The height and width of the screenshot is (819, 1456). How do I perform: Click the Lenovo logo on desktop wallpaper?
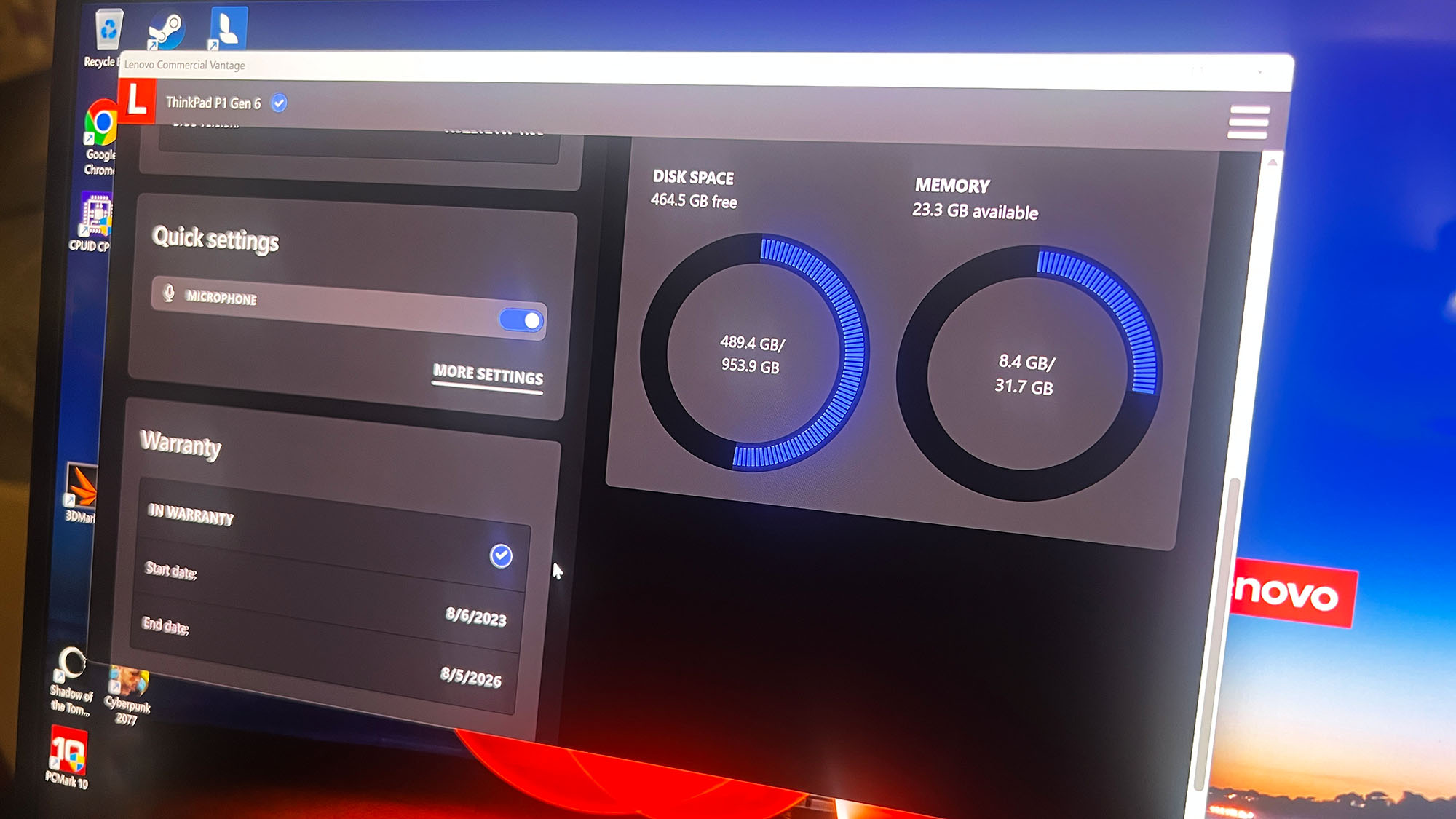pyautogui.click(x=1293, y=593)
